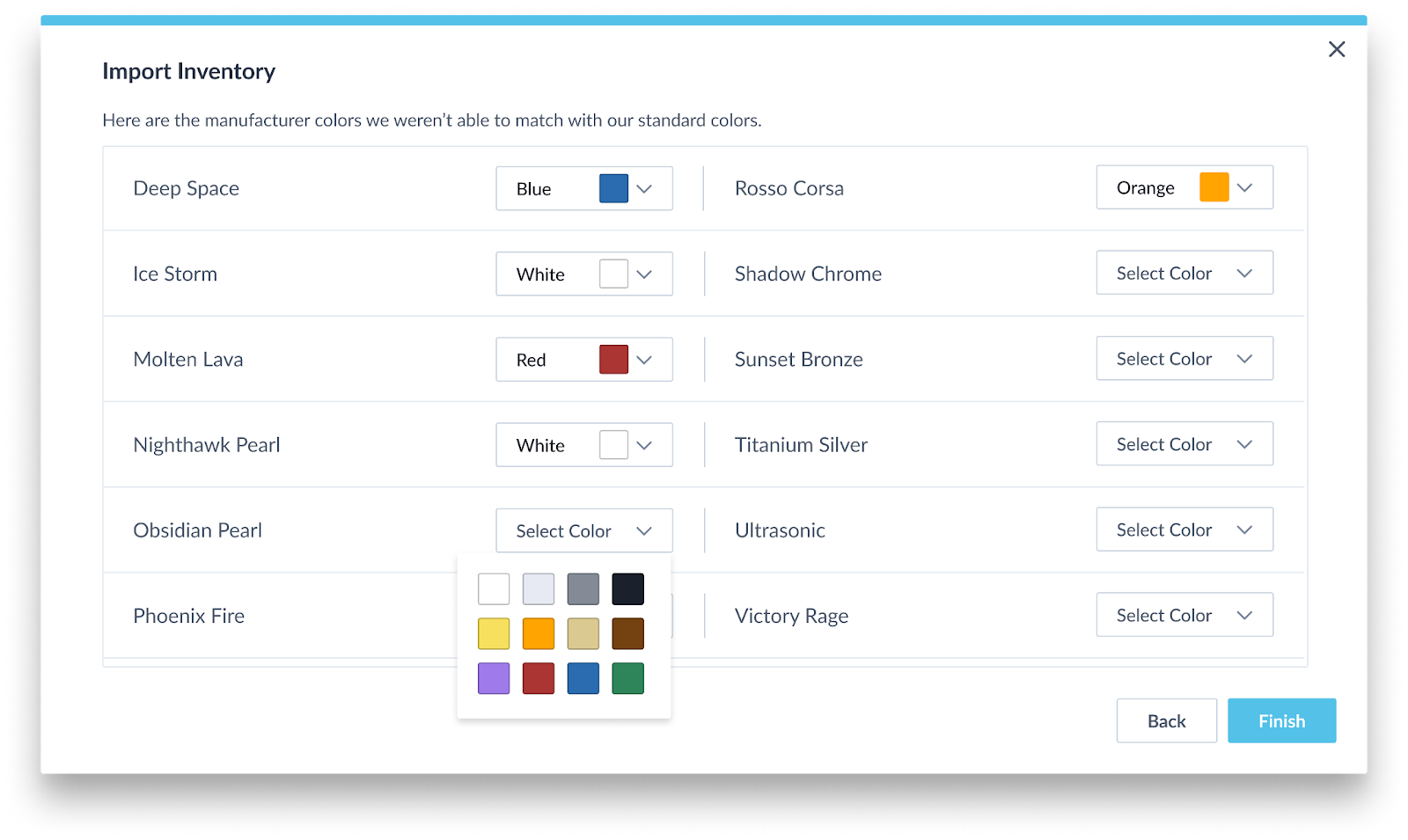The height and width of the screenshot is (840, 1408).
Task: Click the Obsidian Pearl color name
Action: click(x=198, y=530)
